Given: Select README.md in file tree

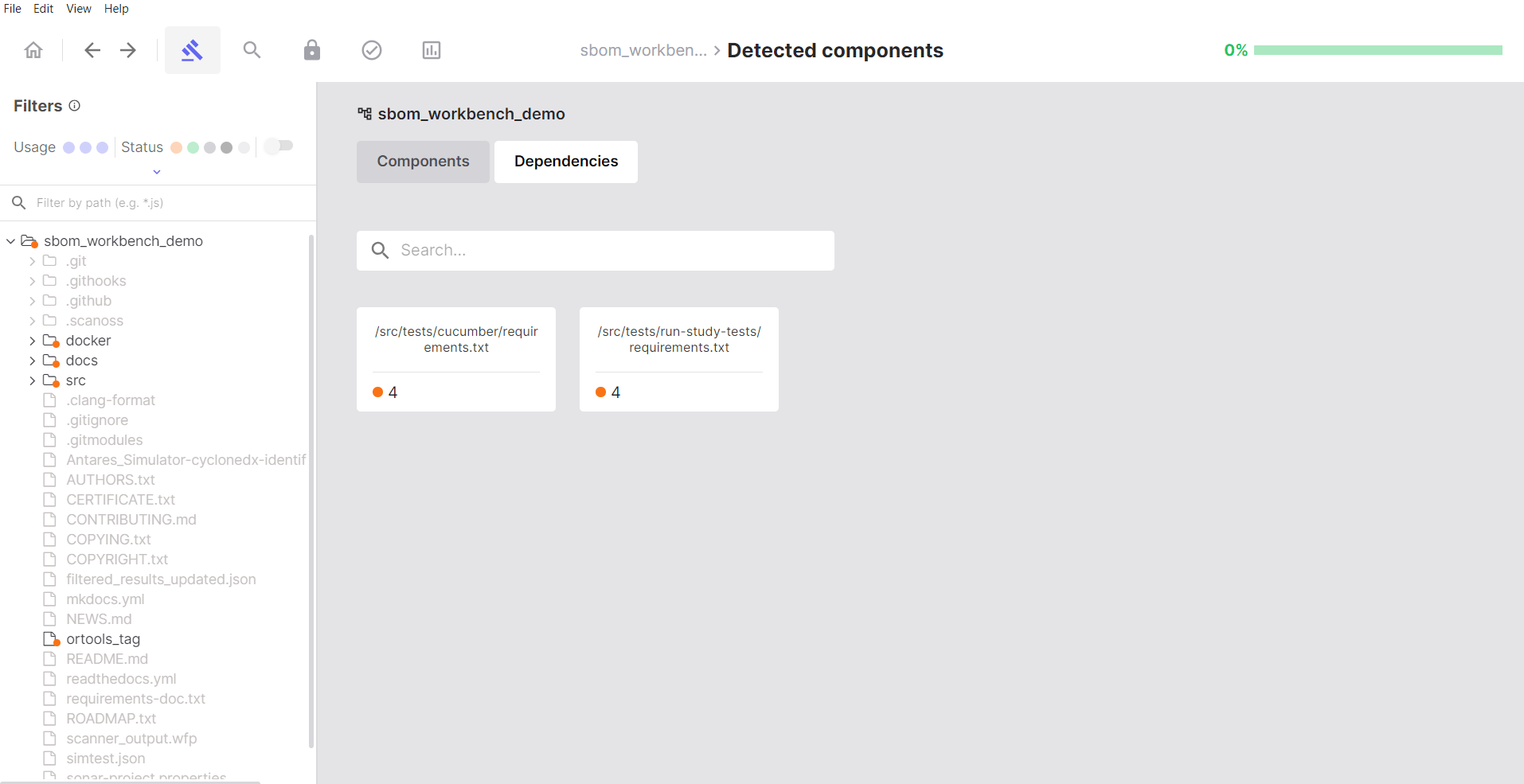Looking at the screenshot, I should [x=107, y=659].
